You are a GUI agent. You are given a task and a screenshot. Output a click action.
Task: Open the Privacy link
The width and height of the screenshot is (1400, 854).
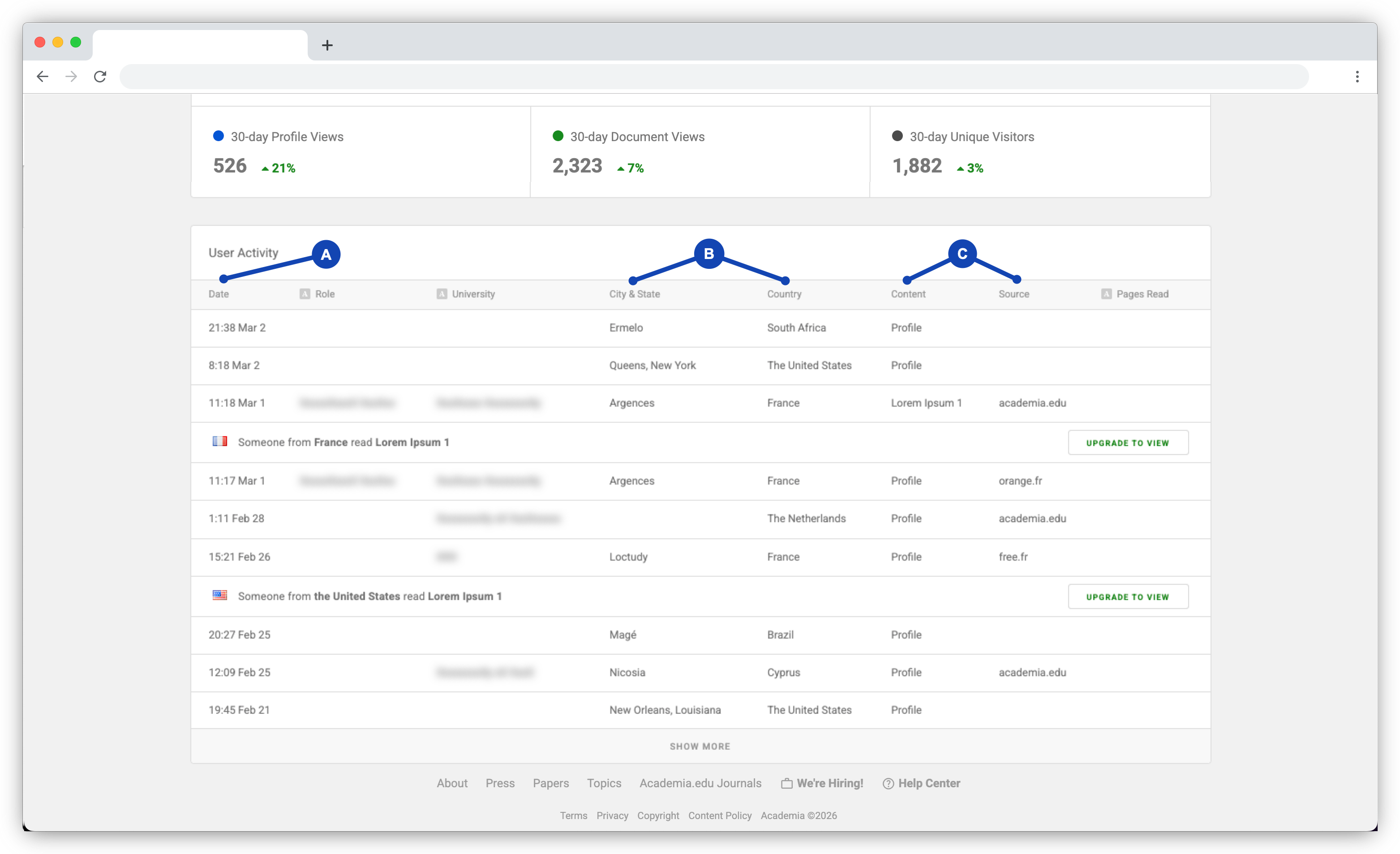pos(612,816)
